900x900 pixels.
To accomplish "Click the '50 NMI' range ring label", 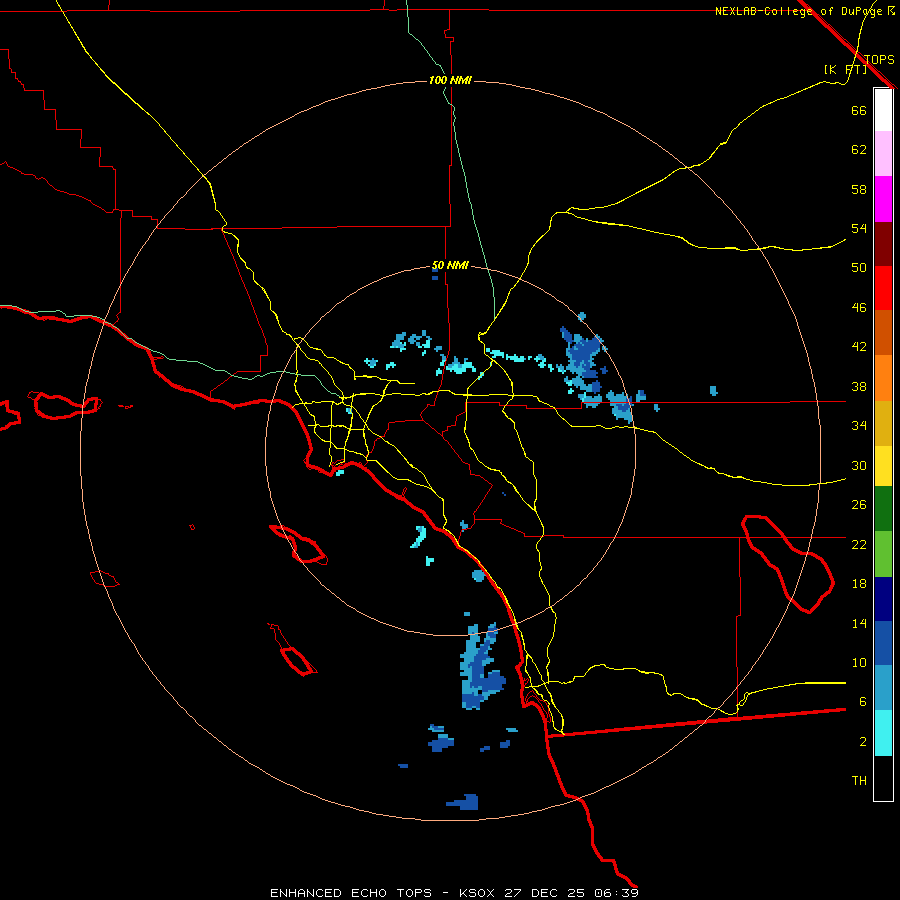I will click(x=450, y=265).
